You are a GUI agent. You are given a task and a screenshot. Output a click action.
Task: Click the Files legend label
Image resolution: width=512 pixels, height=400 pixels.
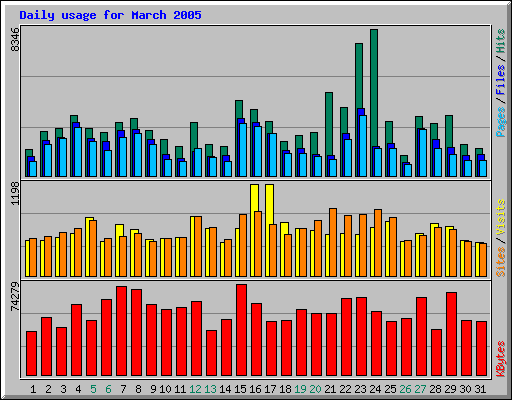tap(501, 79)
